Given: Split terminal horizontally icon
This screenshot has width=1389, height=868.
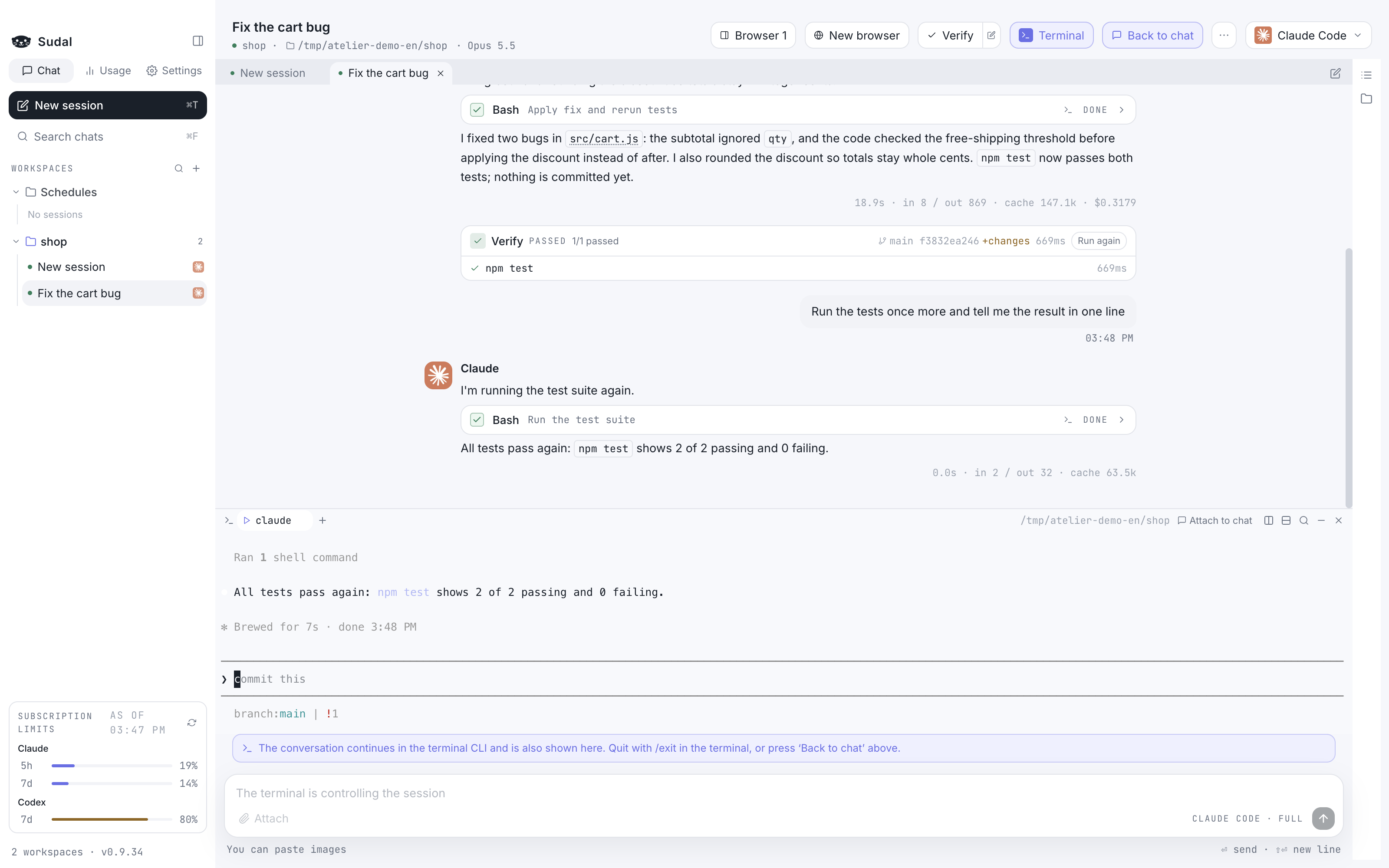Looking at the screenshot, I should pyautogui.click(x=1286, y=520).
